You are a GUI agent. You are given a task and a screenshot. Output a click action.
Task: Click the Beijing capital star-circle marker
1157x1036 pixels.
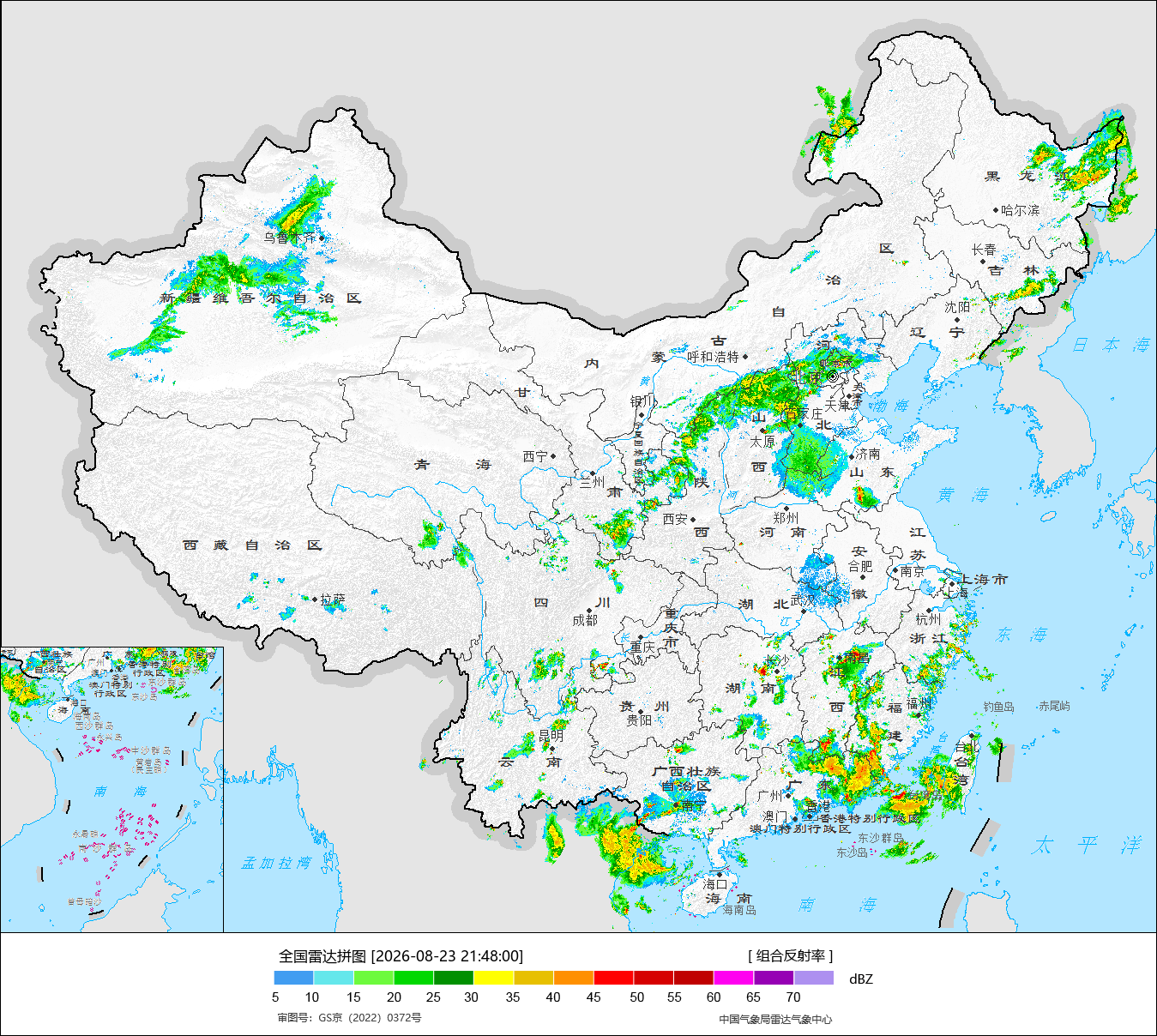point(832,376)
